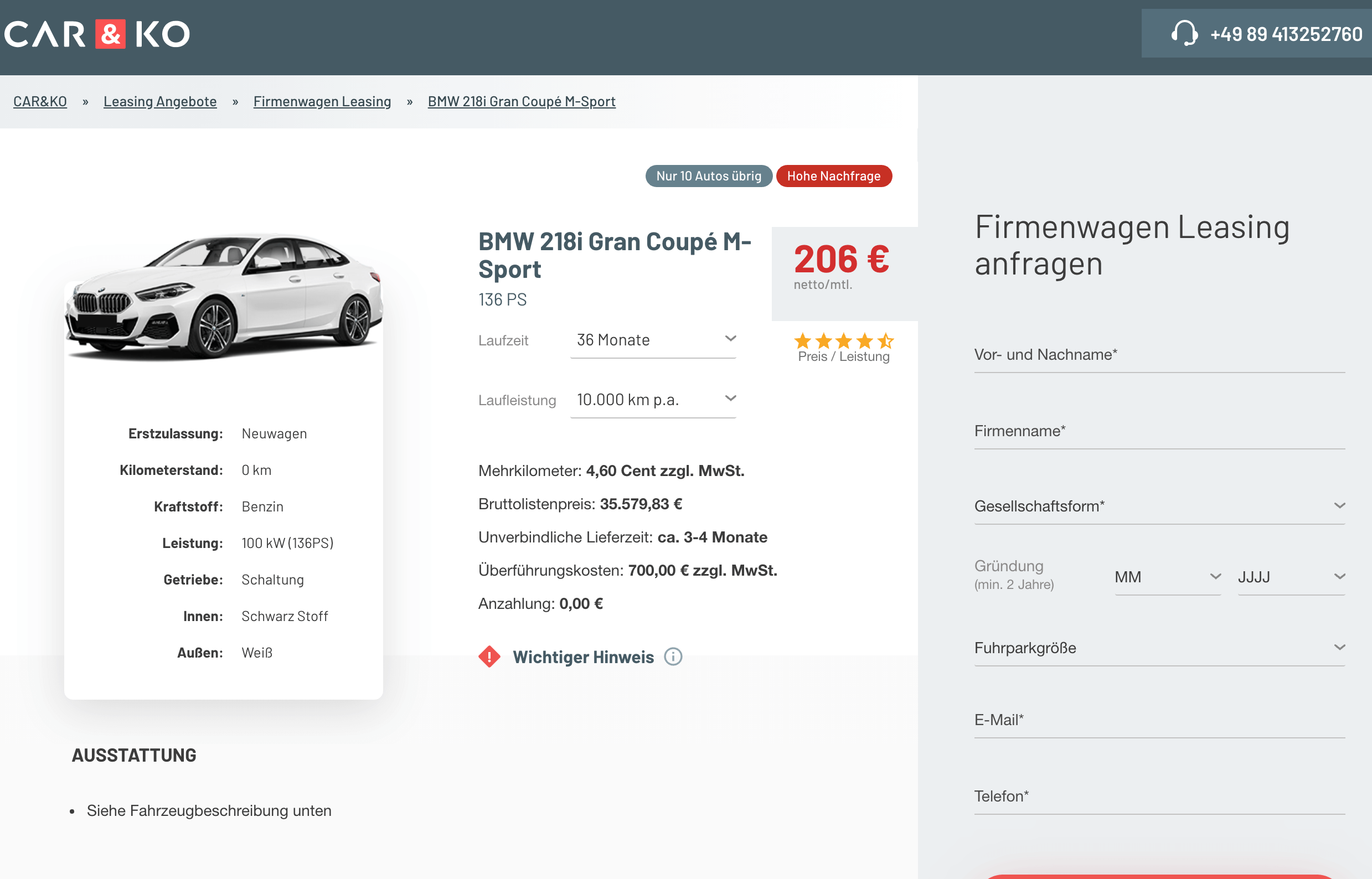Click the '136 PS' subtitle text
Viewport: 1372px width, 879px height.
[502, 299]
